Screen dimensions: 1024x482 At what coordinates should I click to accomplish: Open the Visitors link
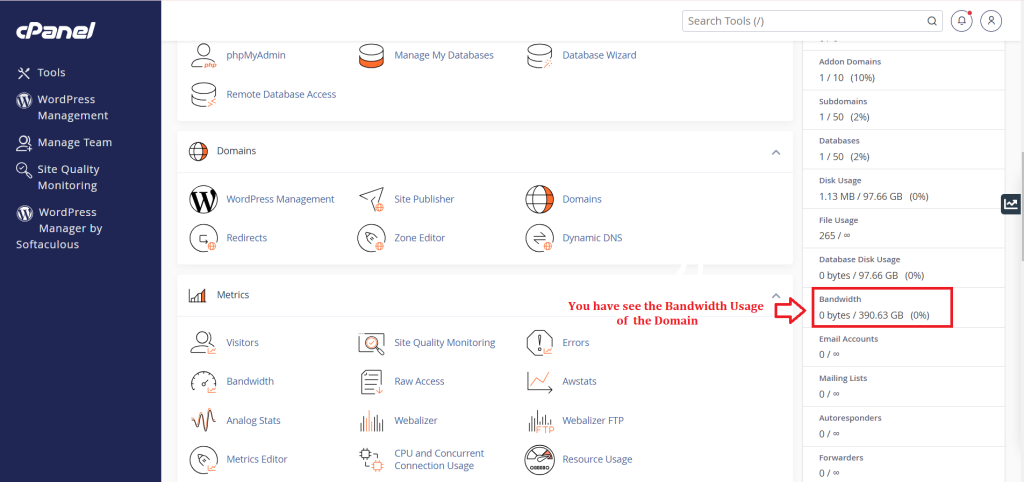coord(242,343)
